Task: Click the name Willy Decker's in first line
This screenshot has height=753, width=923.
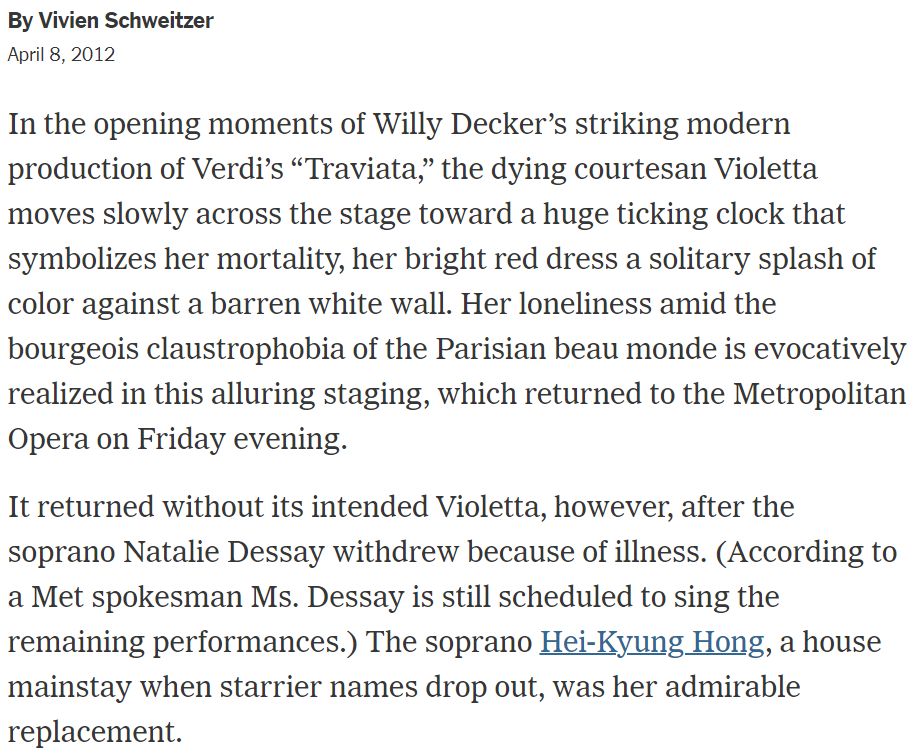Action: click(x=469, y=125)
